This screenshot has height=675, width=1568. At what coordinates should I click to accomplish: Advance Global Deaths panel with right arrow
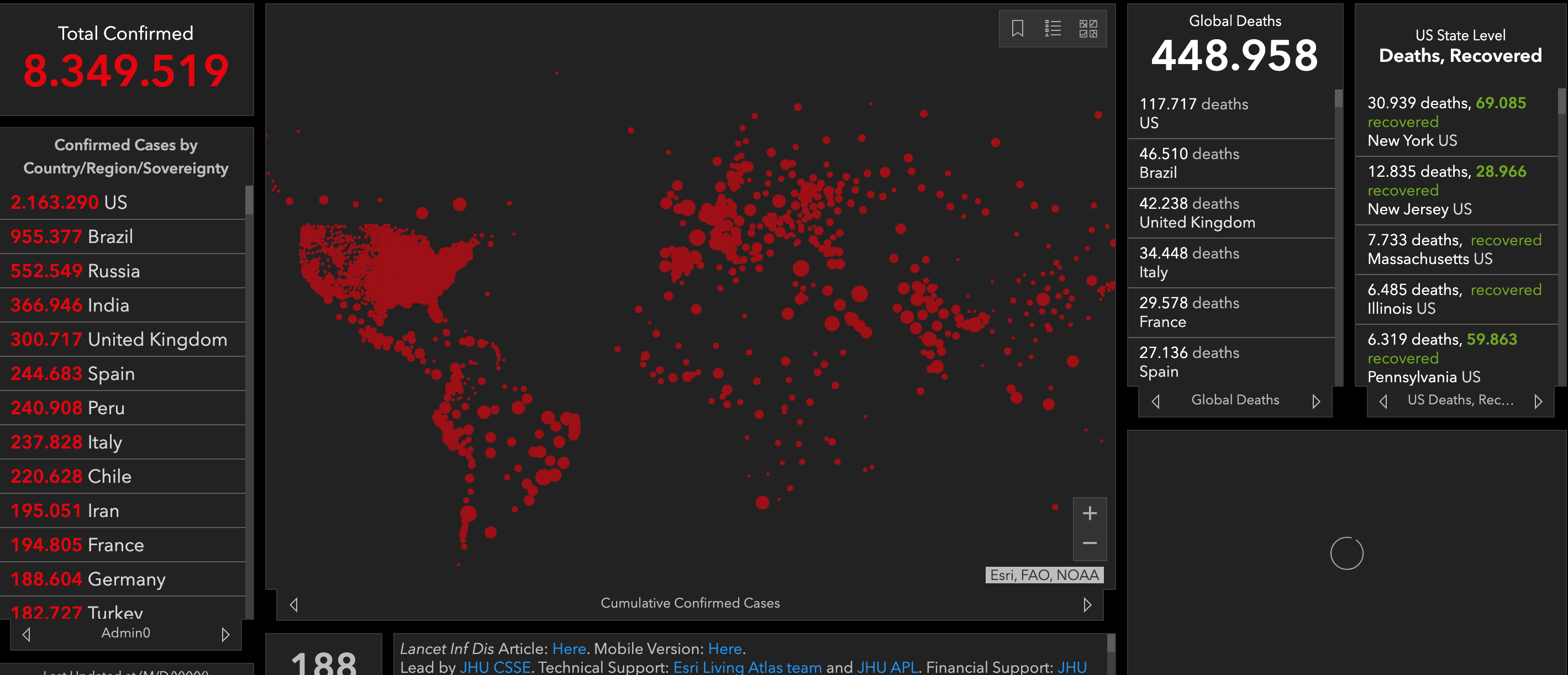coord(1316,401)
